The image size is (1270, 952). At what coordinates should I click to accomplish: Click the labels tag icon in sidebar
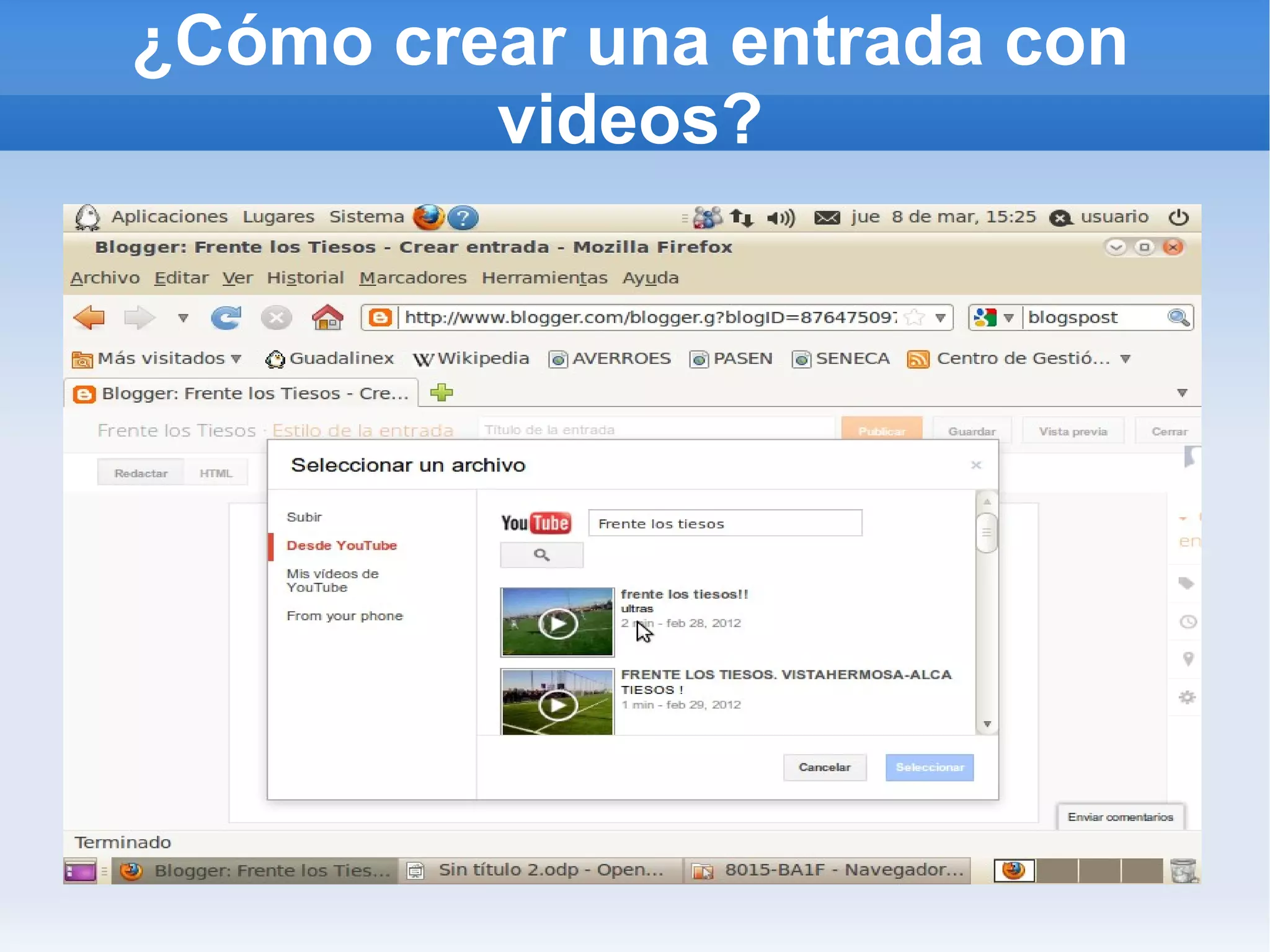1186,583
